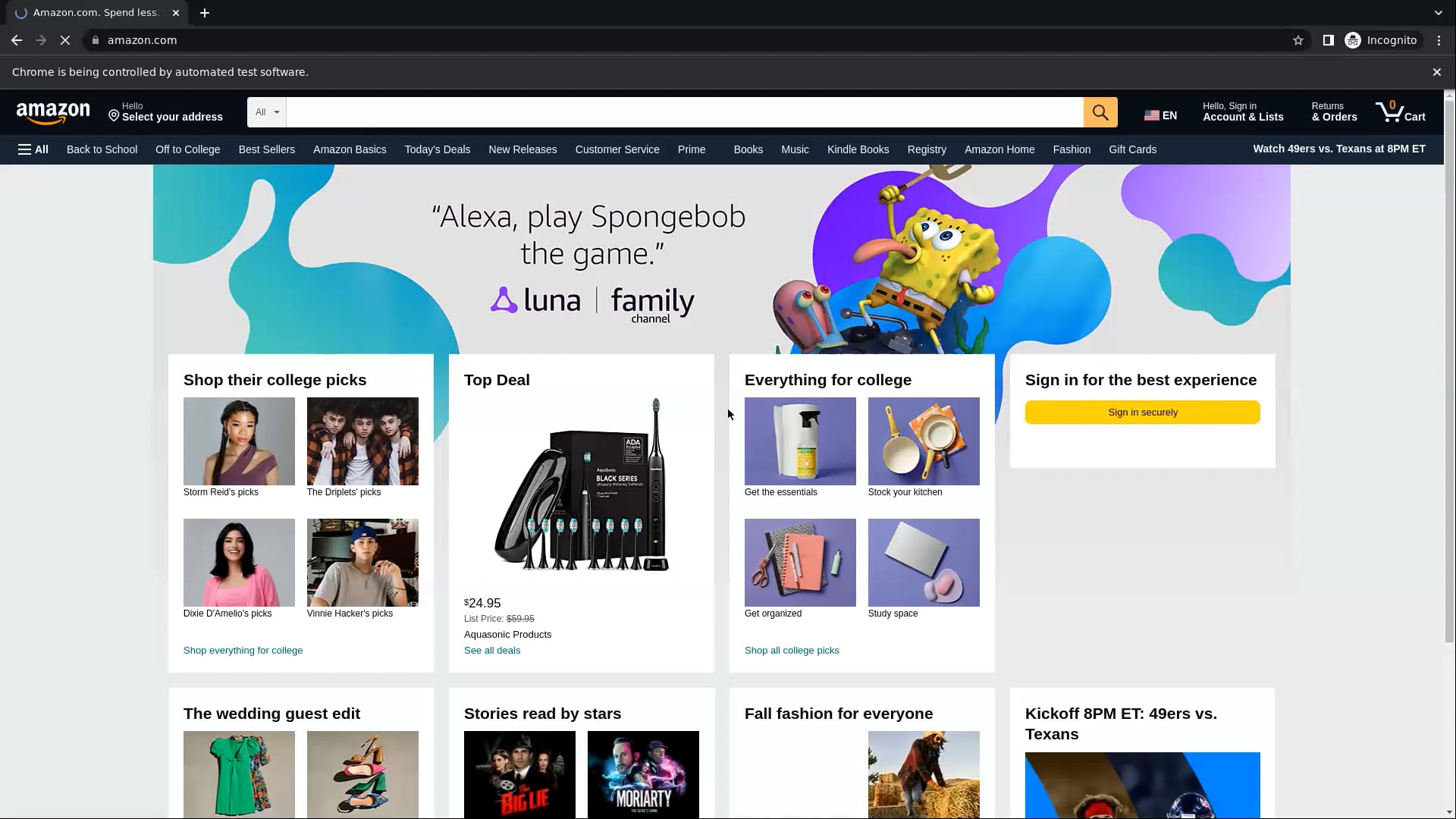The height and width of the screenshot is (819, 1456).
Task: Expand the tab search chevron
Action: point(1439,13)
